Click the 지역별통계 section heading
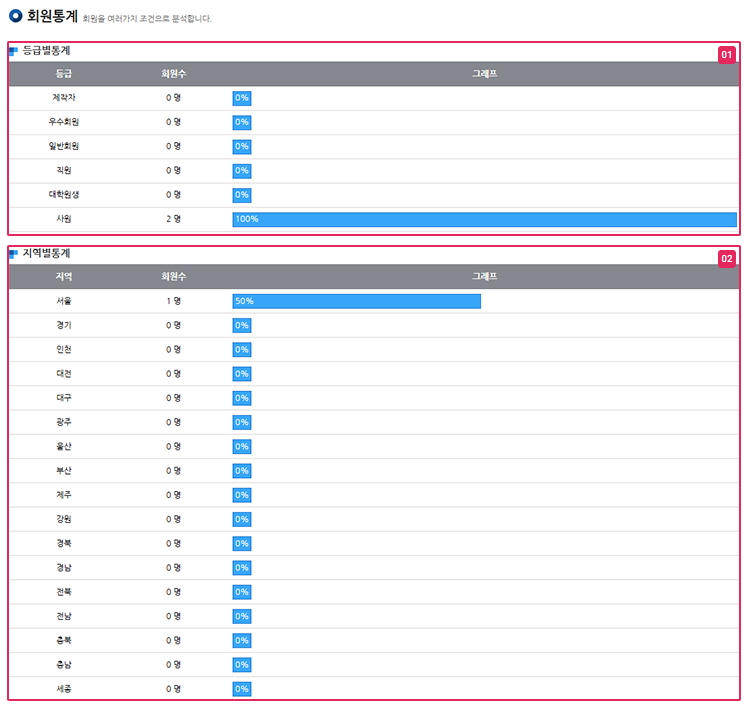The width and height of the screenshot is (750, 711). click(x=46, y=253)
